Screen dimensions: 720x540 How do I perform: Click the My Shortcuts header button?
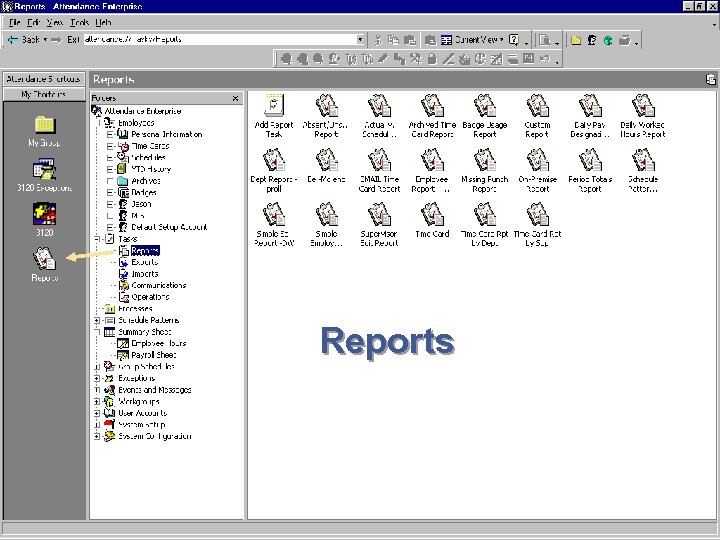pyautogui.click(x=44, y=94)
